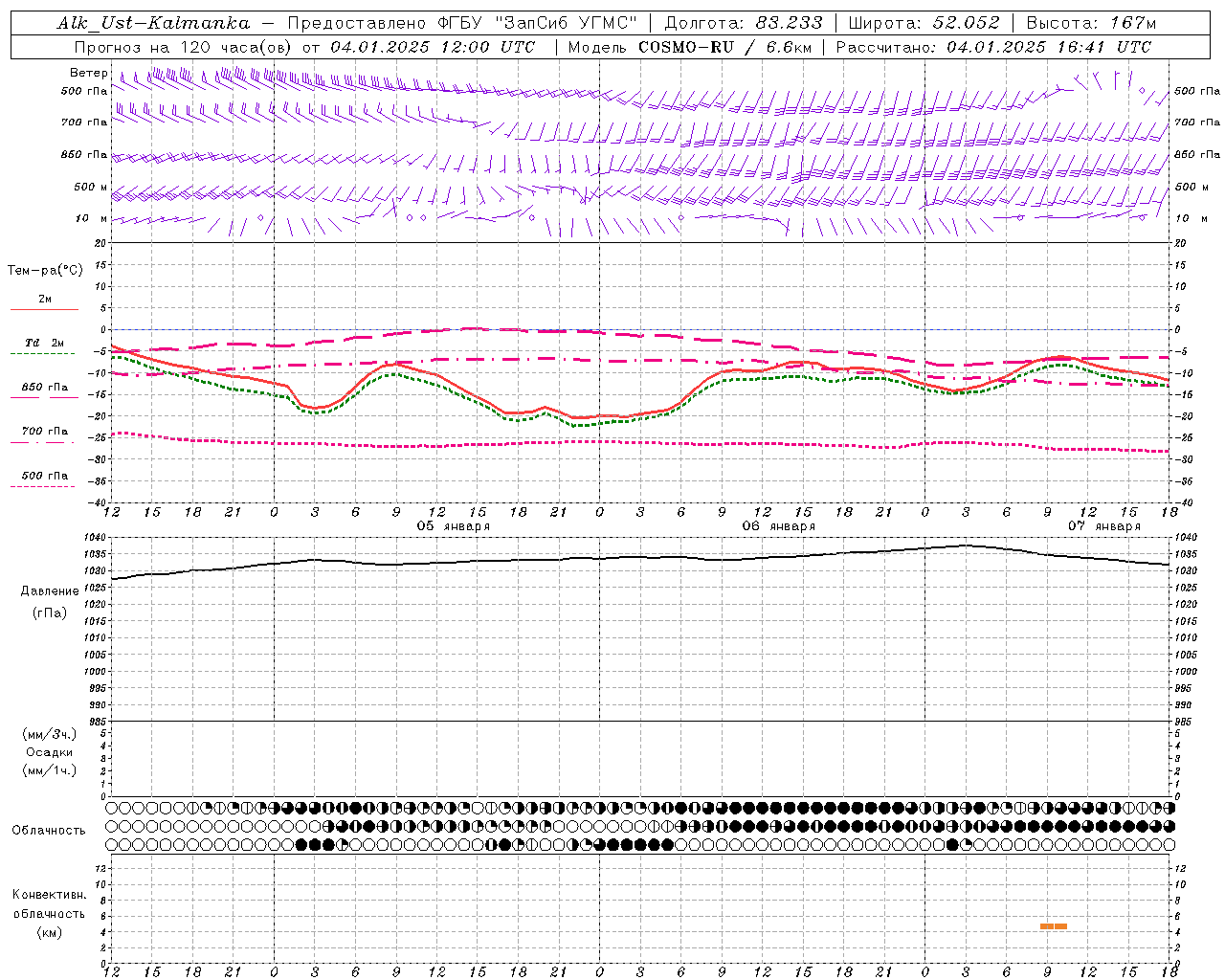Click the Рассчитано: 04.01.2025 16:41 UTC text

point(993,47)
